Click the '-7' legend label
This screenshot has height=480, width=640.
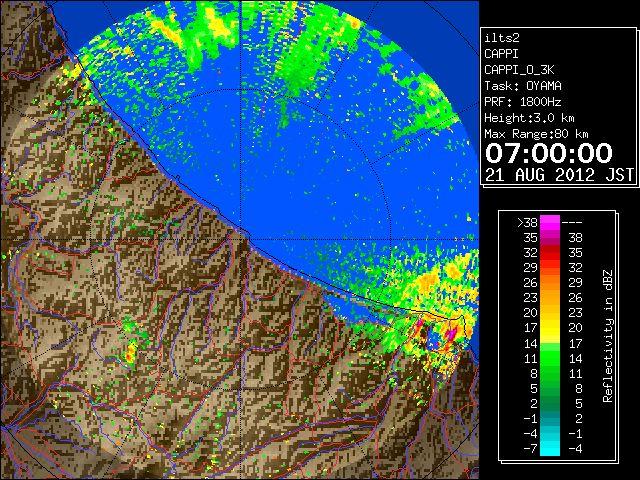pyautogui.click(x=530, y=449)
